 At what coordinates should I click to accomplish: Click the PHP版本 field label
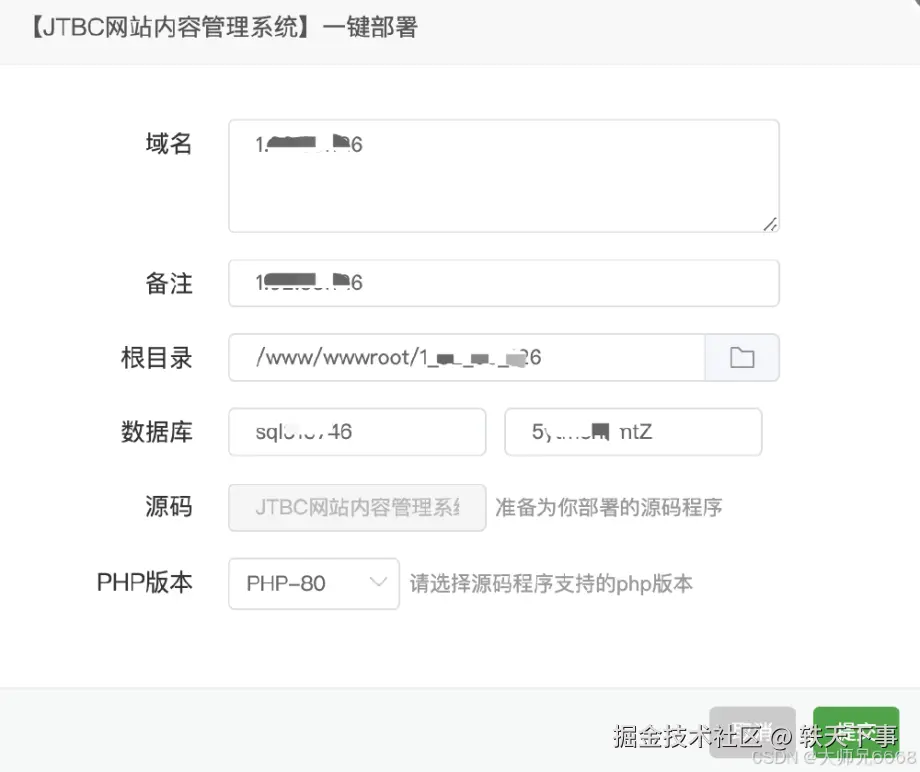[x=144, y=583]
